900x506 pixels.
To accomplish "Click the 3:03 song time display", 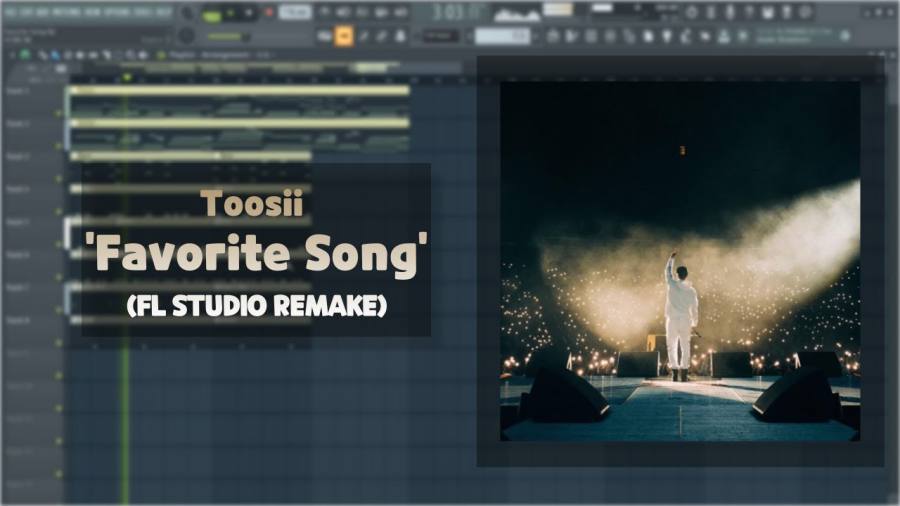I will [x=453, y=13].
